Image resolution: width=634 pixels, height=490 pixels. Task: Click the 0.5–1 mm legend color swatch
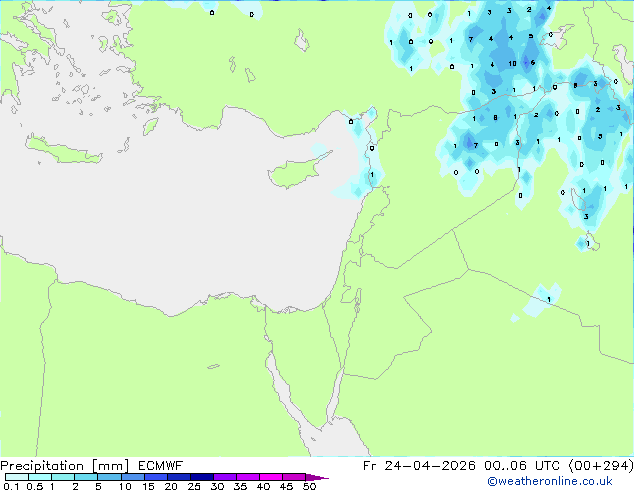pos(40,477)
